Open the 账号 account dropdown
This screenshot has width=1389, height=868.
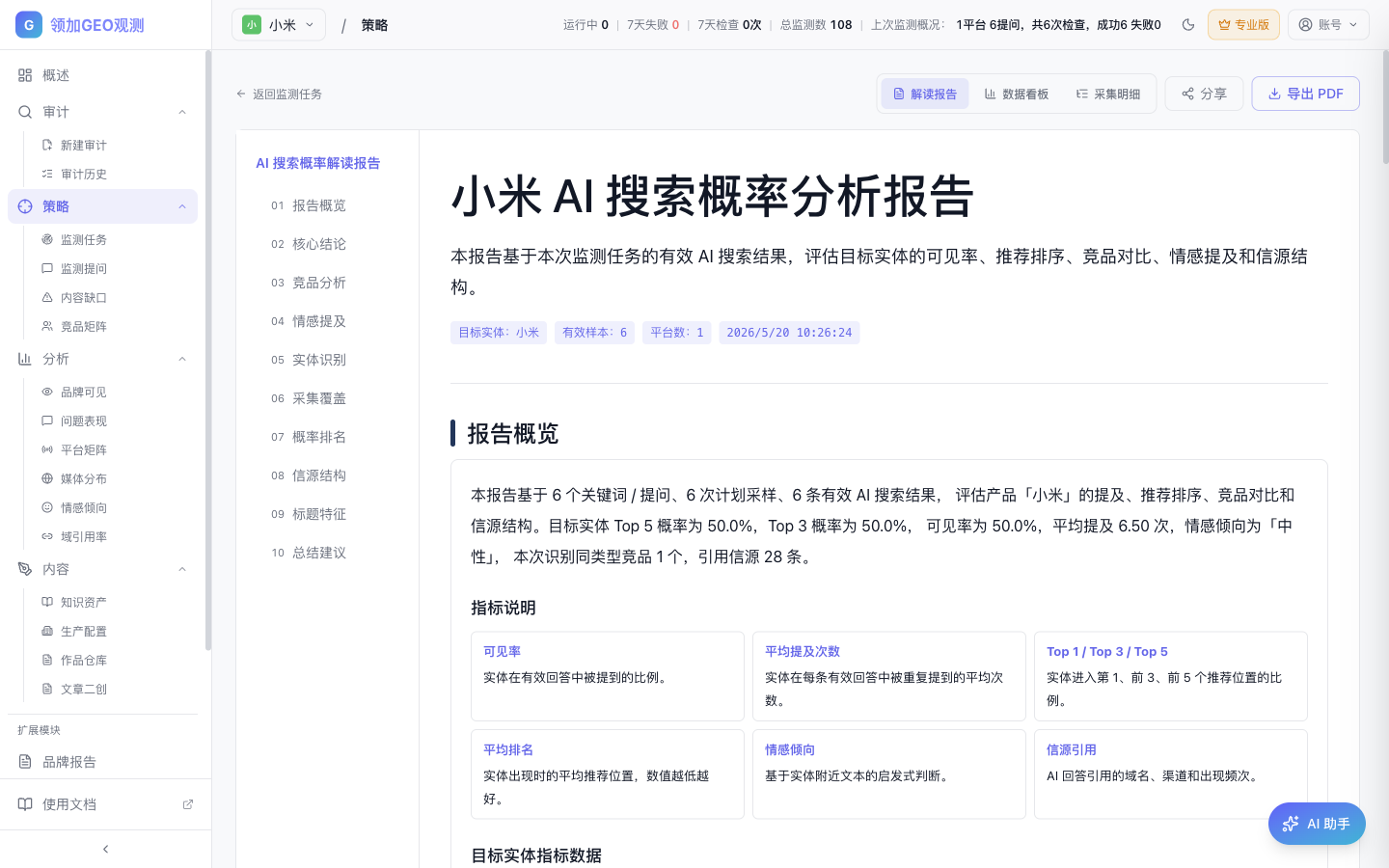pos(1328,25)
